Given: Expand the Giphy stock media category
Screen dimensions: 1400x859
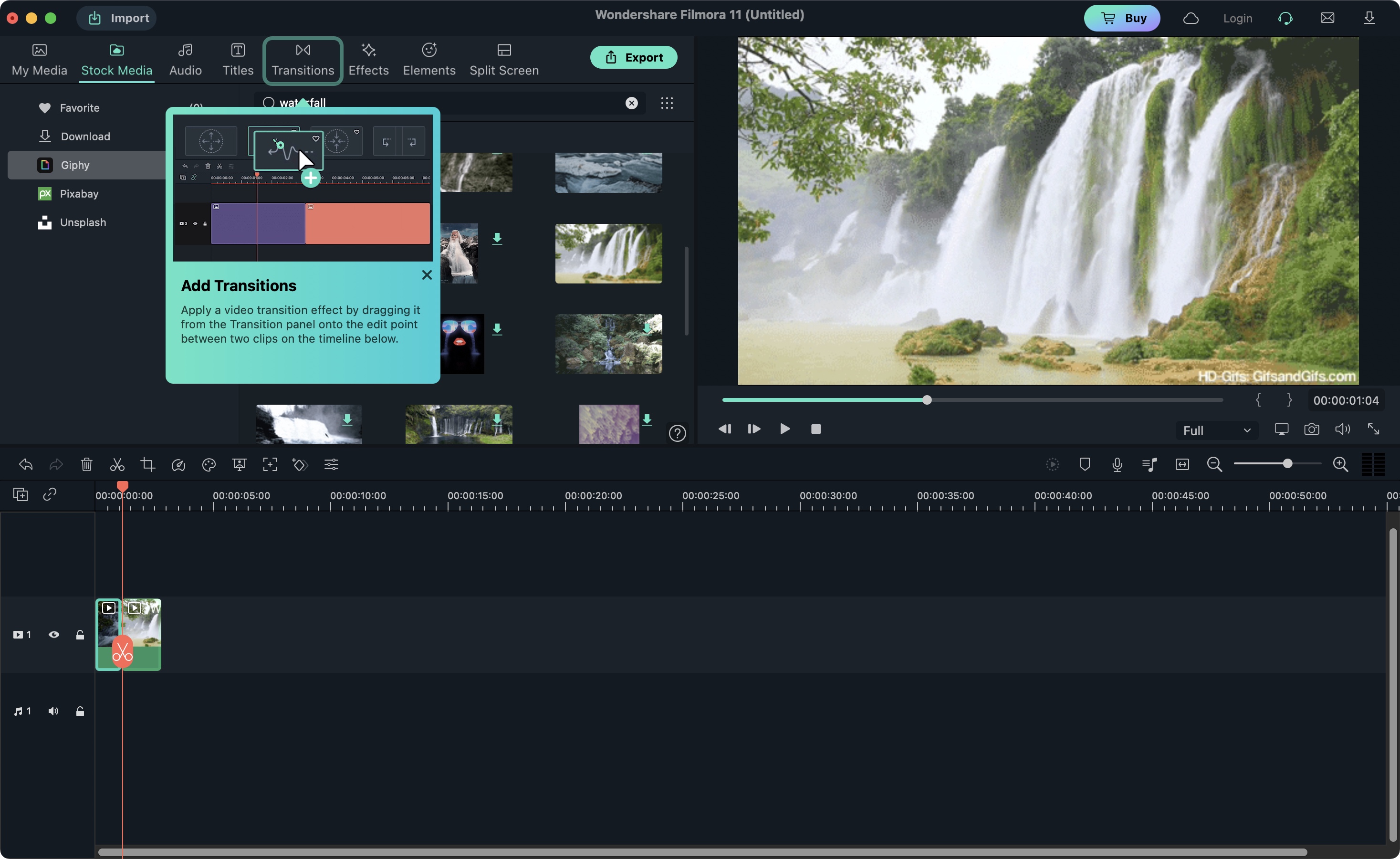Looking at the screenshot, I should pos(75,165).
